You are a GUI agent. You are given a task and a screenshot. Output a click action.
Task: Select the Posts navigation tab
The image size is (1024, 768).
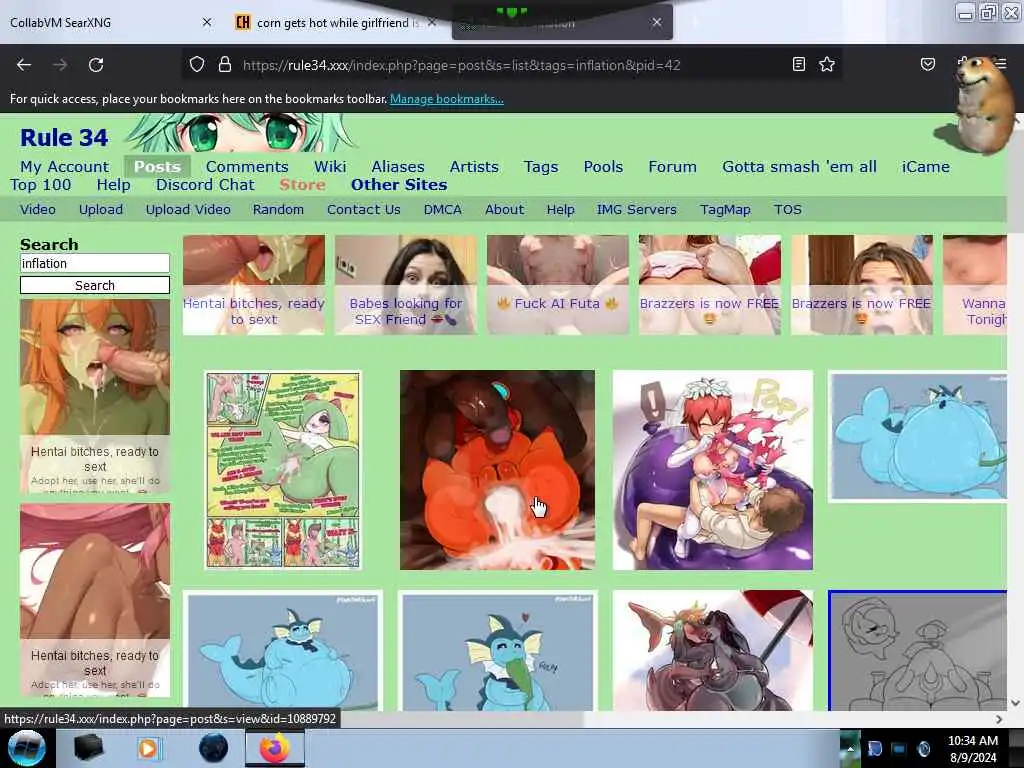(x=157, y=167)
